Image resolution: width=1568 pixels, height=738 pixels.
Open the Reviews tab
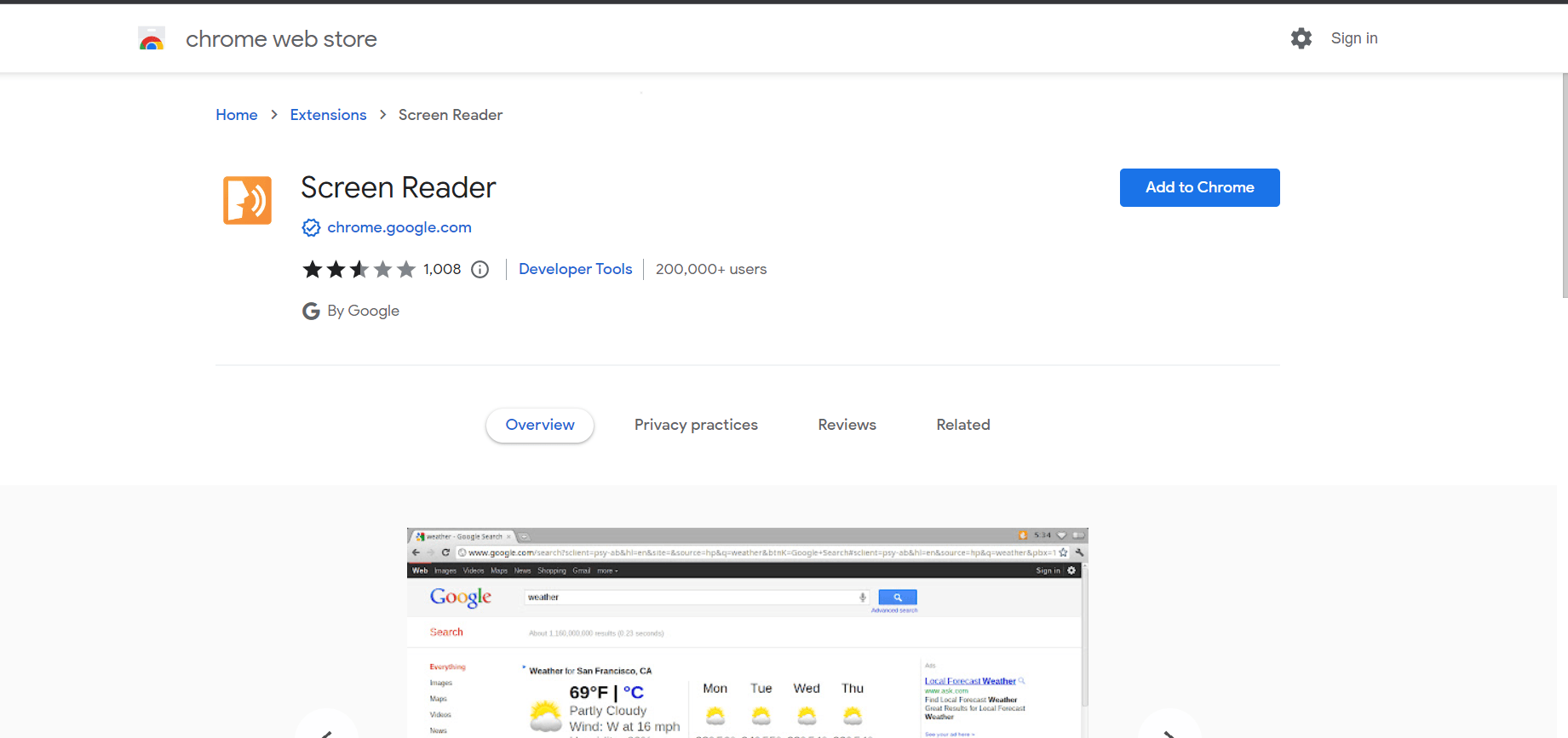pyautogui.click(x=847, y=425)
